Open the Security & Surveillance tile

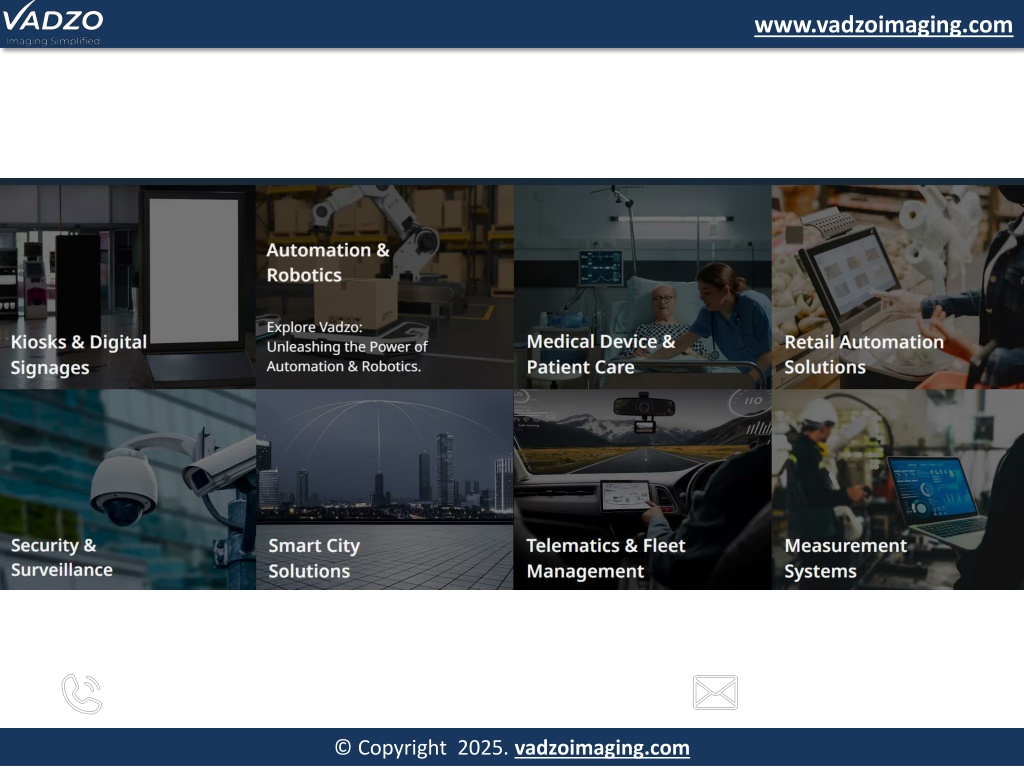128,489
